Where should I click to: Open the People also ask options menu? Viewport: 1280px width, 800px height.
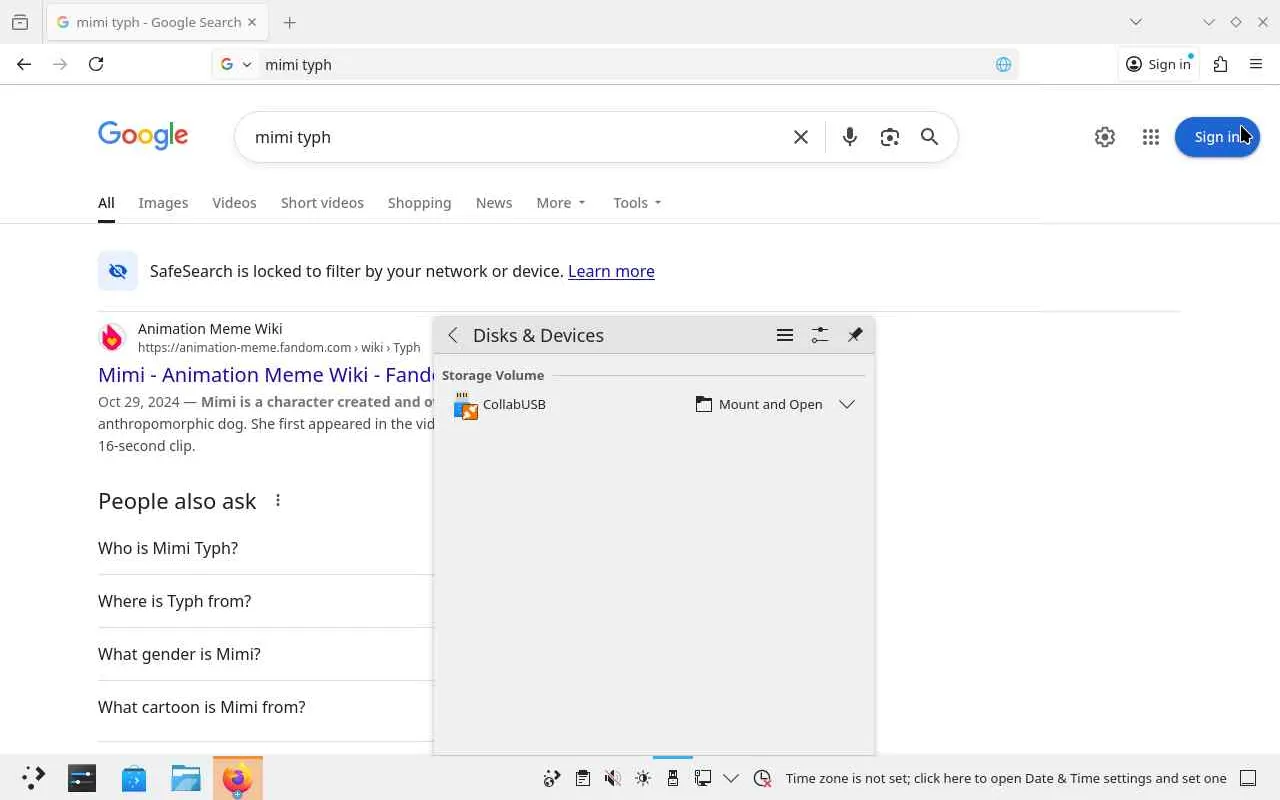tap(278, 501)
